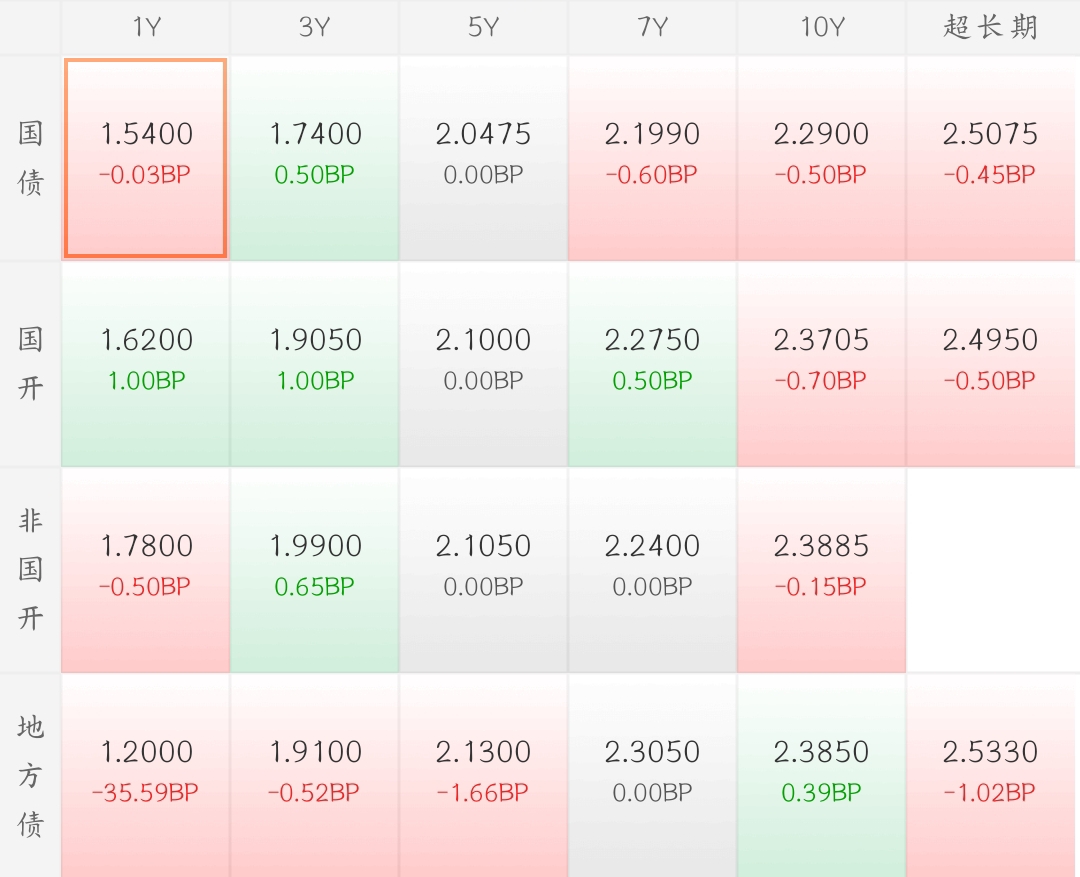Click the 5Y column header
Image resolution: width=1080 pixels, height=877 pixels.
pos(484,27)
